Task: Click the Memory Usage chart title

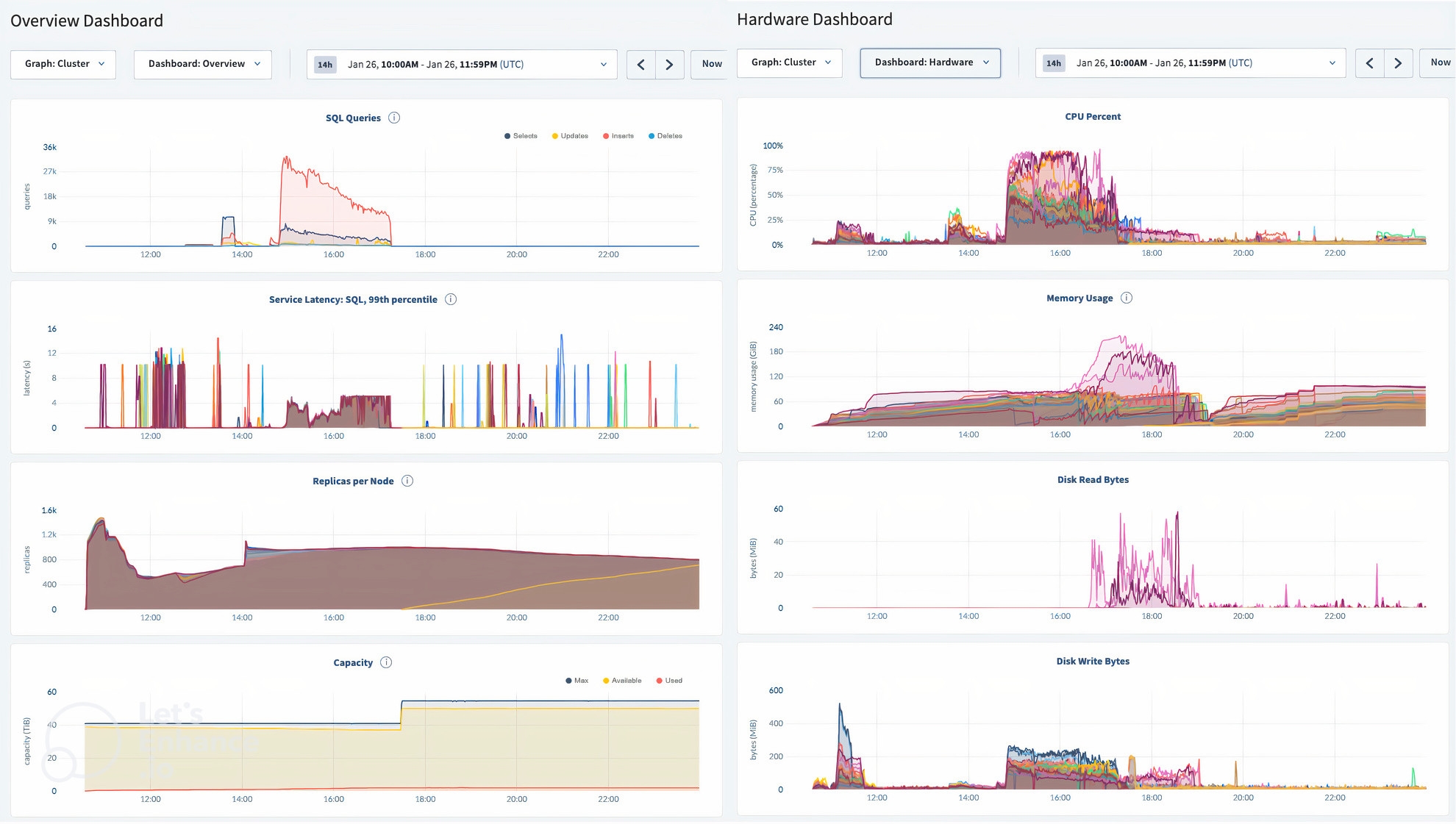Action: coord(1079,298)
